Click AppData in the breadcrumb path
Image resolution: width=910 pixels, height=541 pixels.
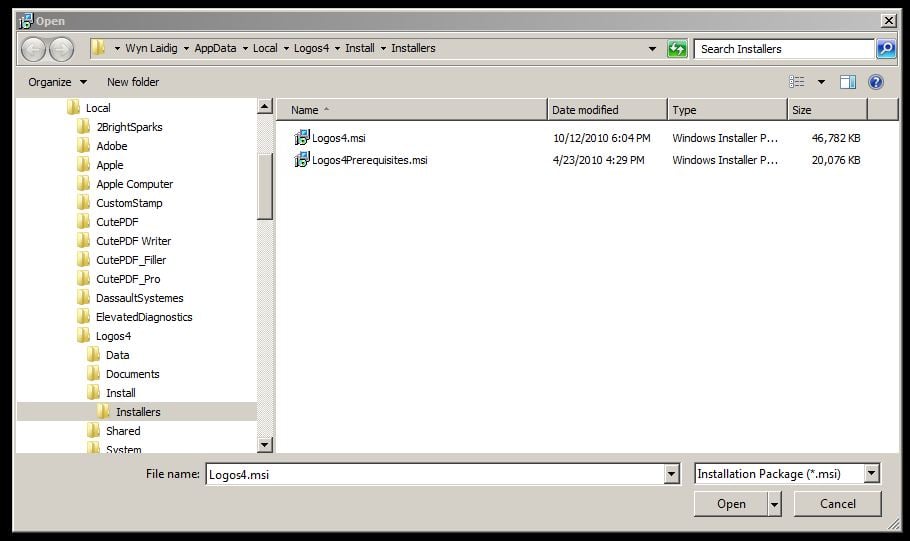[215, 48]
